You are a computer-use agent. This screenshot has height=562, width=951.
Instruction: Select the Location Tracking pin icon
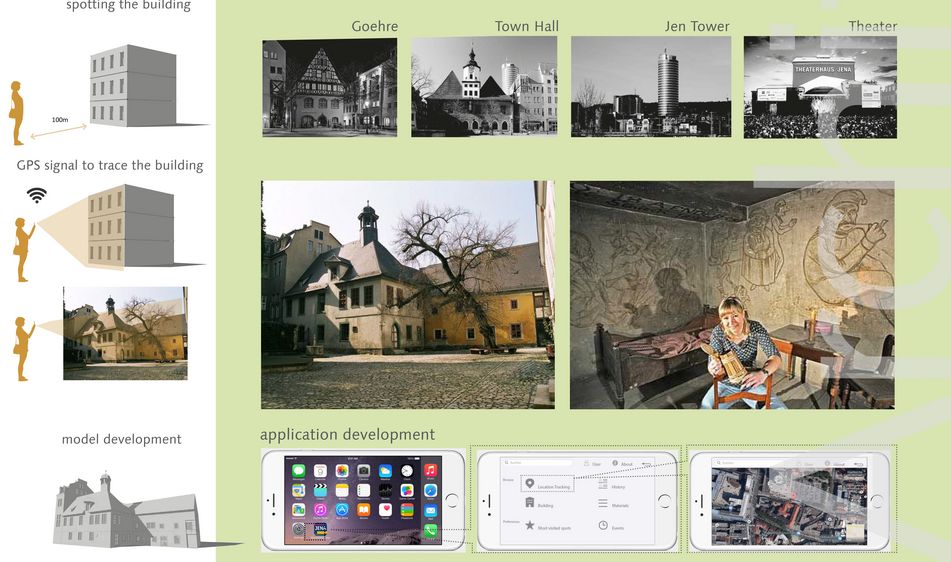530,484
